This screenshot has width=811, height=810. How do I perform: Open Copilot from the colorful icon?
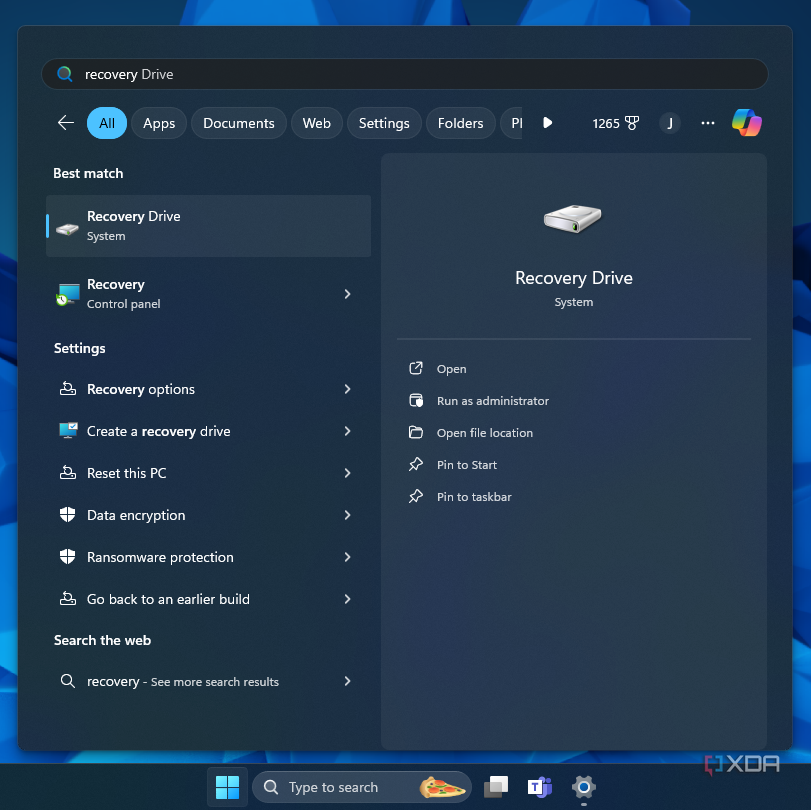coord(746,123)
